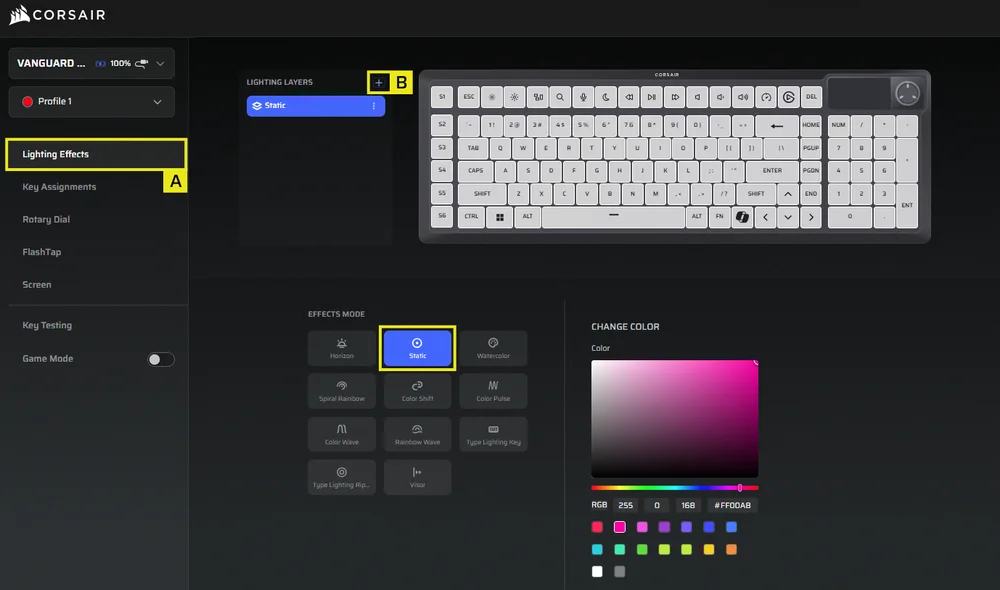The image size is (1000, 590).
Task: Toggle Game Mode switch
Action: click(161, 359)
